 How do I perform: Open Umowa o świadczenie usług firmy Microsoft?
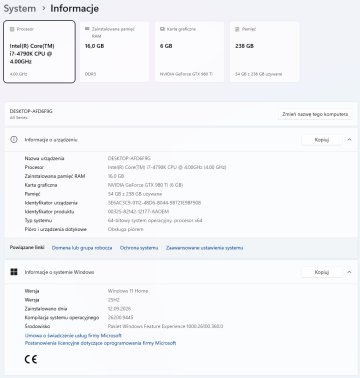pos(73,336)
